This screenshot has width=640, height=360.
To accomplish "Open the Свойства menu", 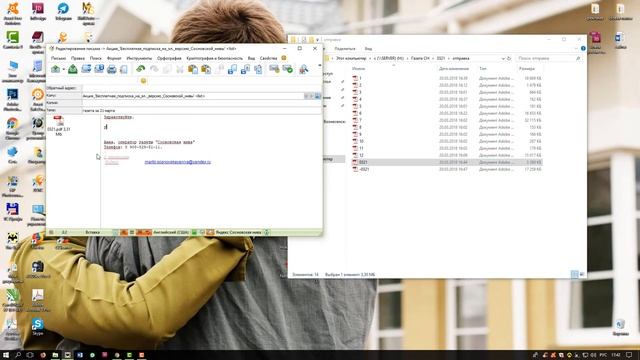I will 268,58.
